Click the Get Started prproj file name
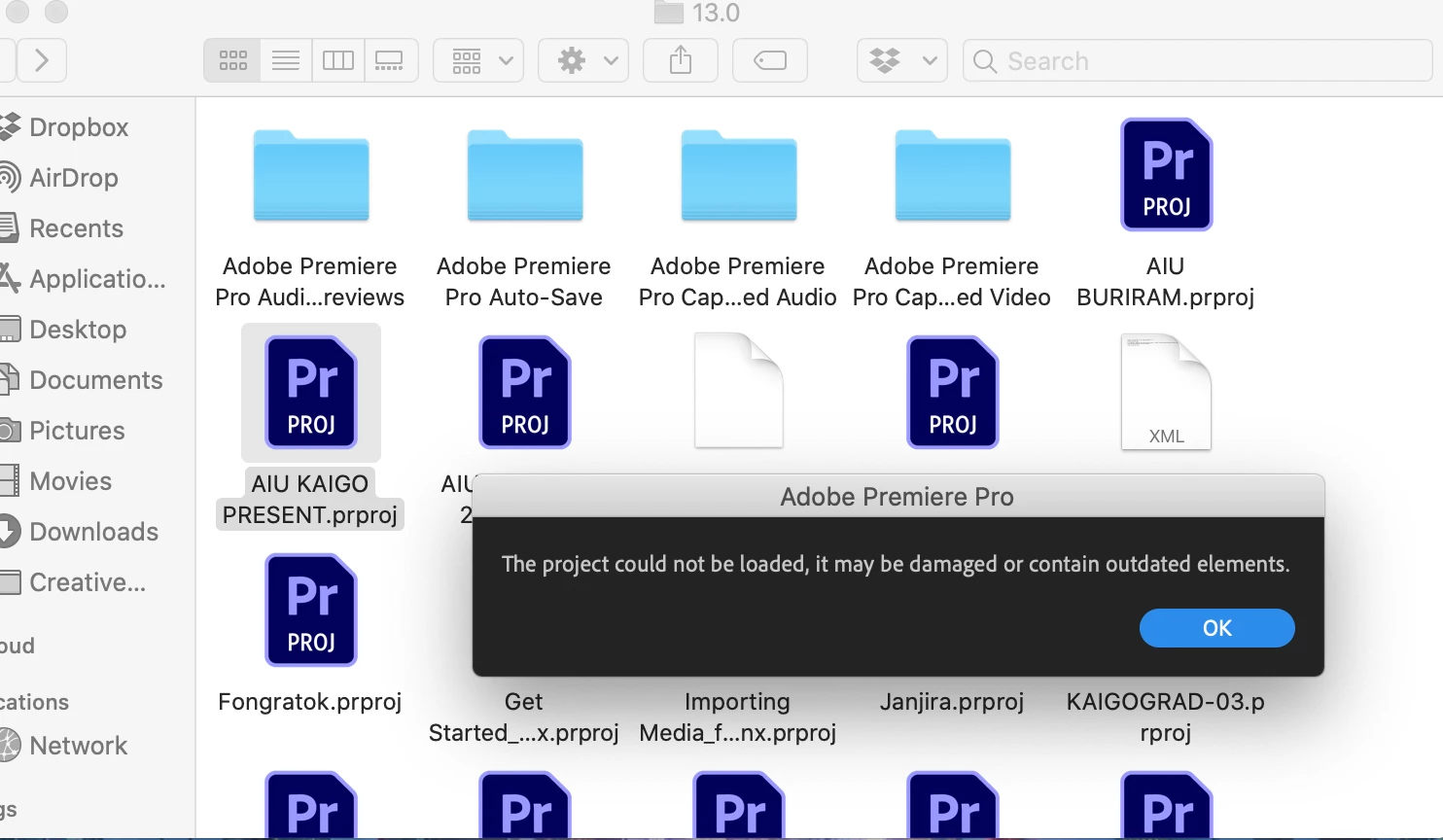 point(524,717)
